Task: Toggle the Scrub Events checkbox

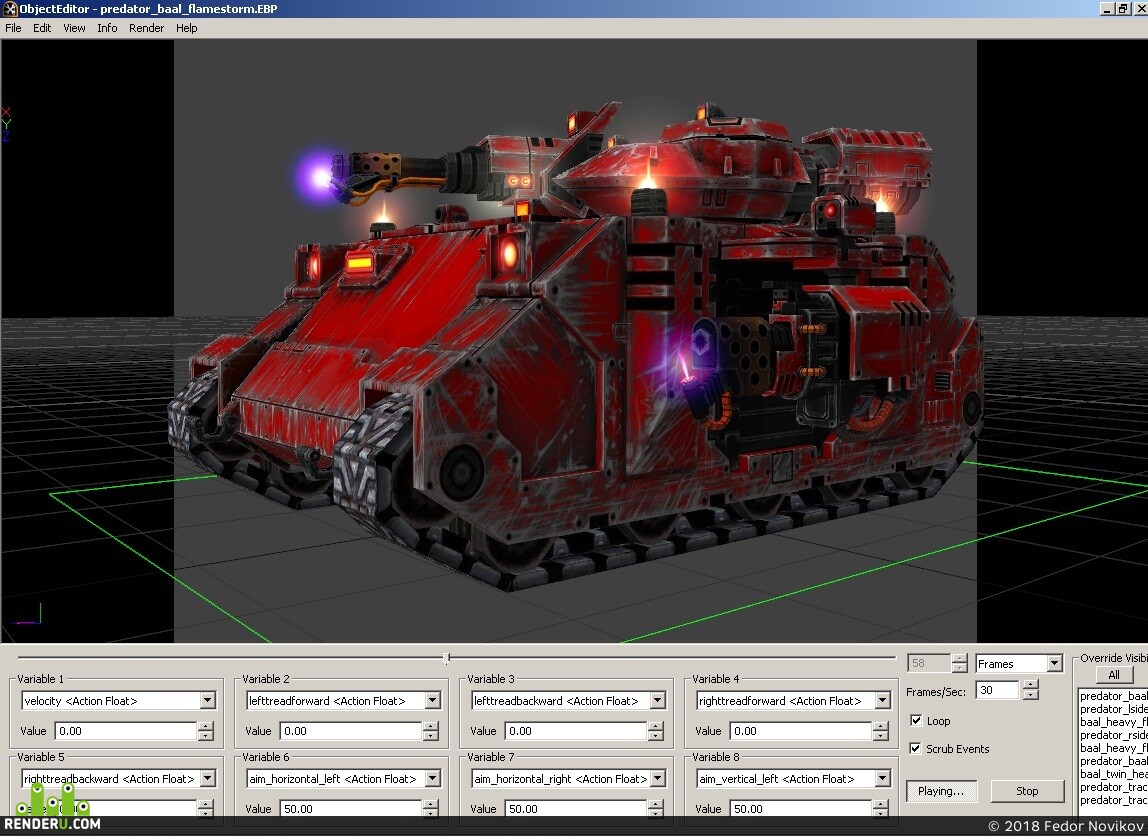Action: click(915, 748)
